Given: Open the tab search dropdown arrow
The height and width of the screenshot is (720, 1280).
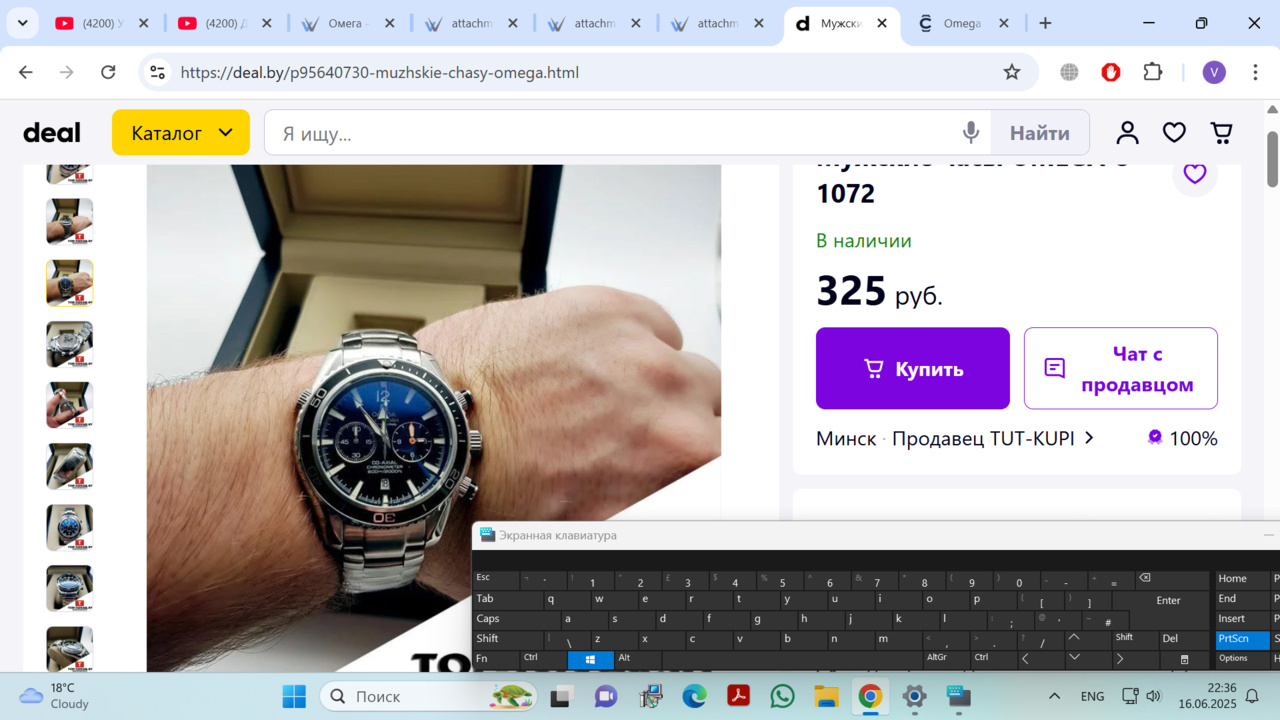Looking at the screenshot, I should [22, 23].
